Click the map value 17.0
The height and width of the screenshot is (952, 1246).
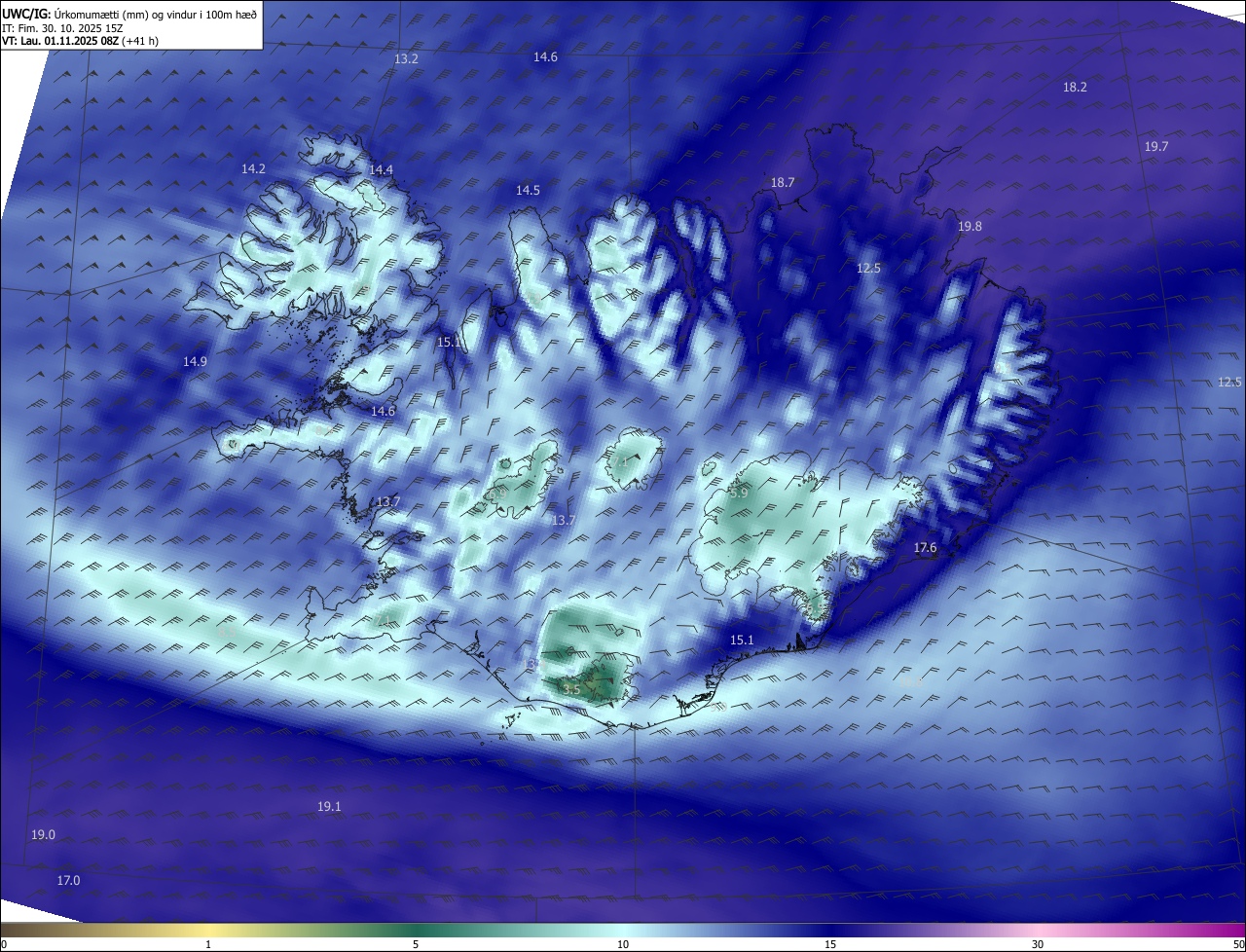(68, 881)
